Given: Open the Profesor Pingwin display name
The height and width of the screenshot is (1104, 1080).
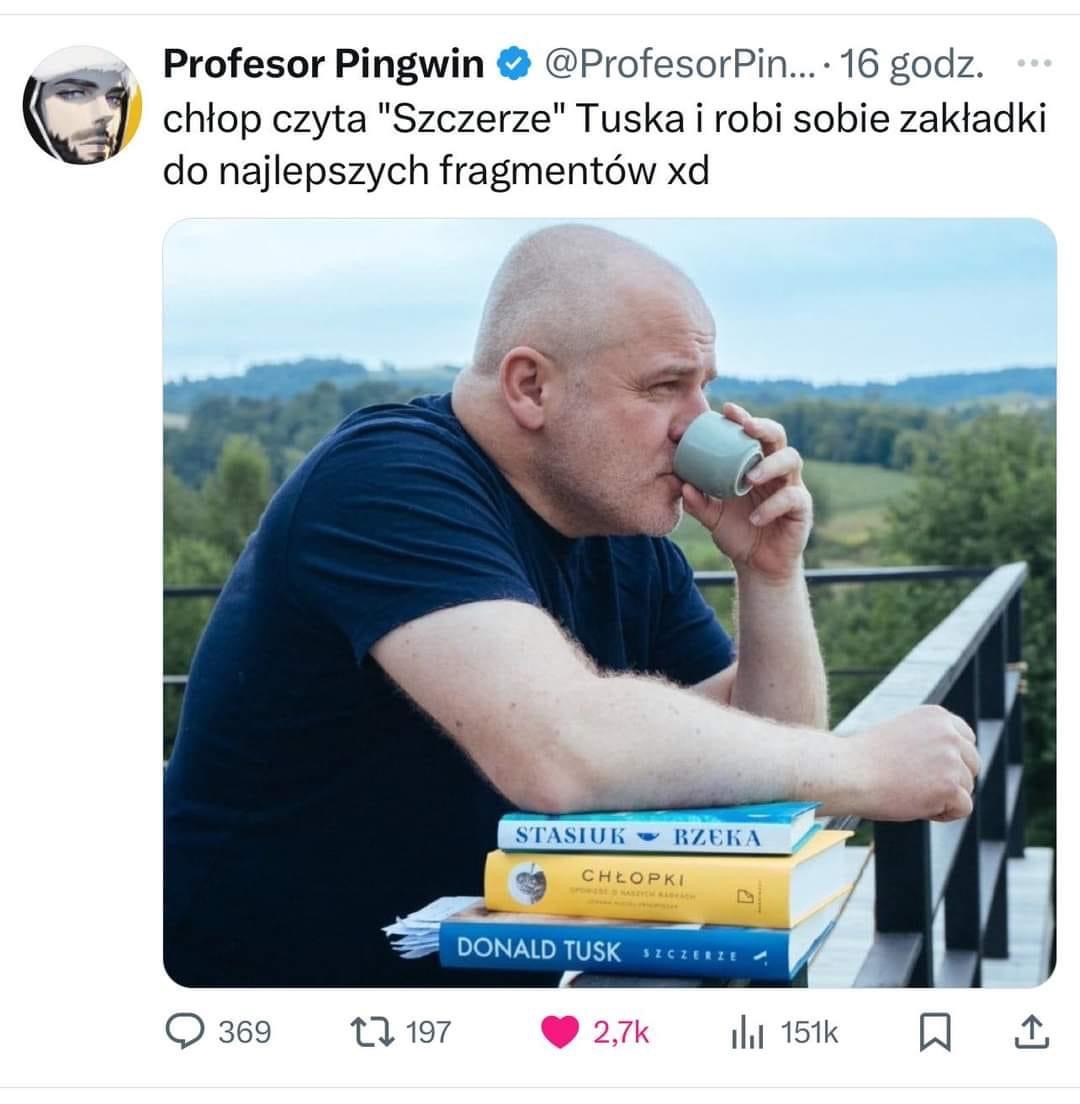Looking at the screenshot, I should pyautogui.click(x=323, y=64).
